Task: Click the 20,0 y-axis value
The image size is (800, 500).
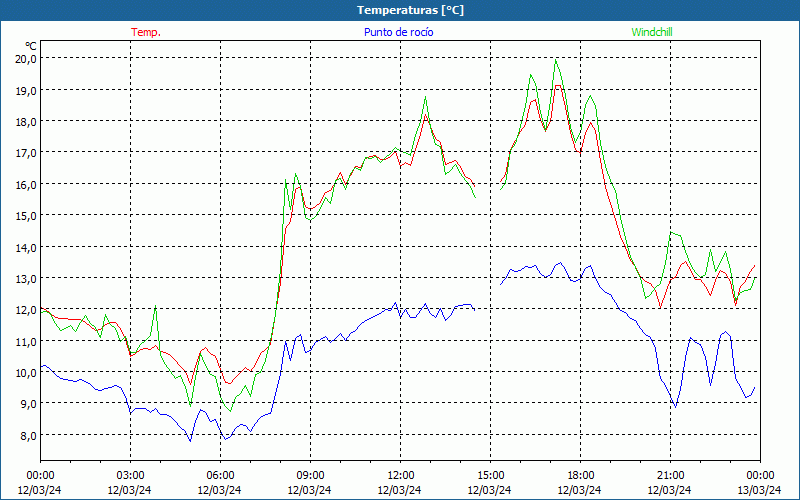Action: click(26, 59)
